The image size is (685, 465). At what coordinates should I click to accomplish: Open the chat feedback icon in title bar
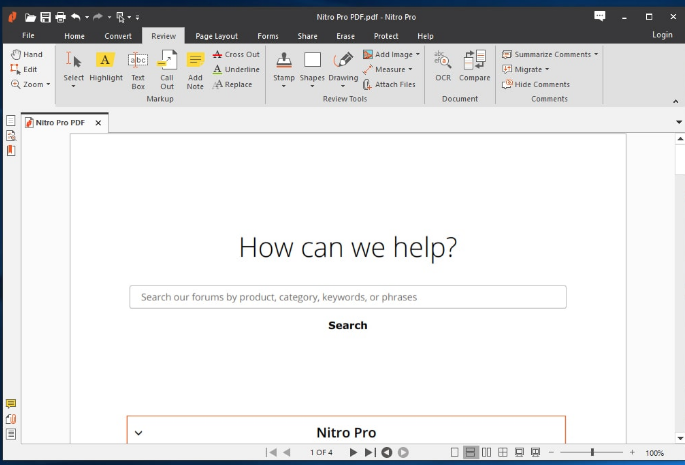(600, 17)
